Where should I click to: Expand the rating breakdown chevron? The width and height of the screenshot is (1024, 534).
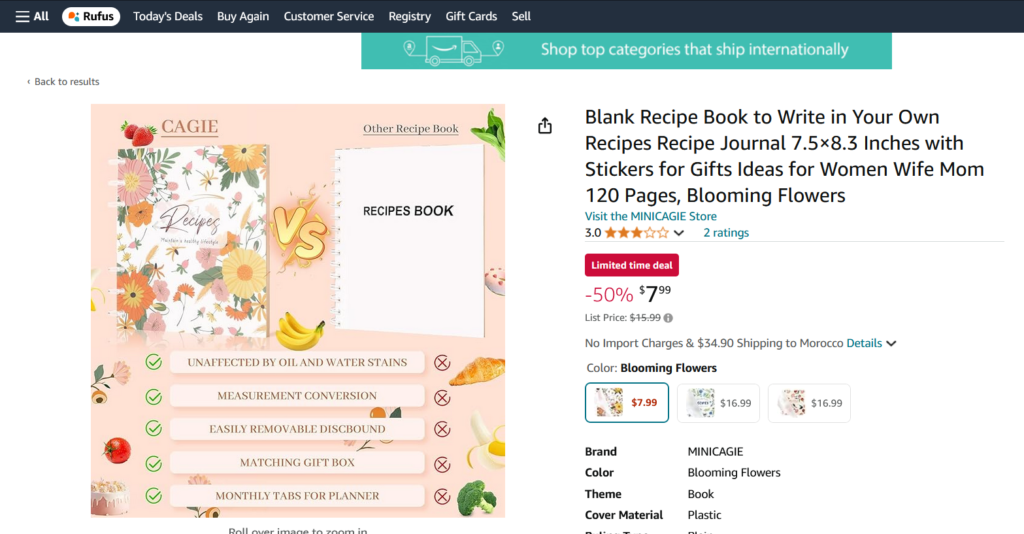679,234
